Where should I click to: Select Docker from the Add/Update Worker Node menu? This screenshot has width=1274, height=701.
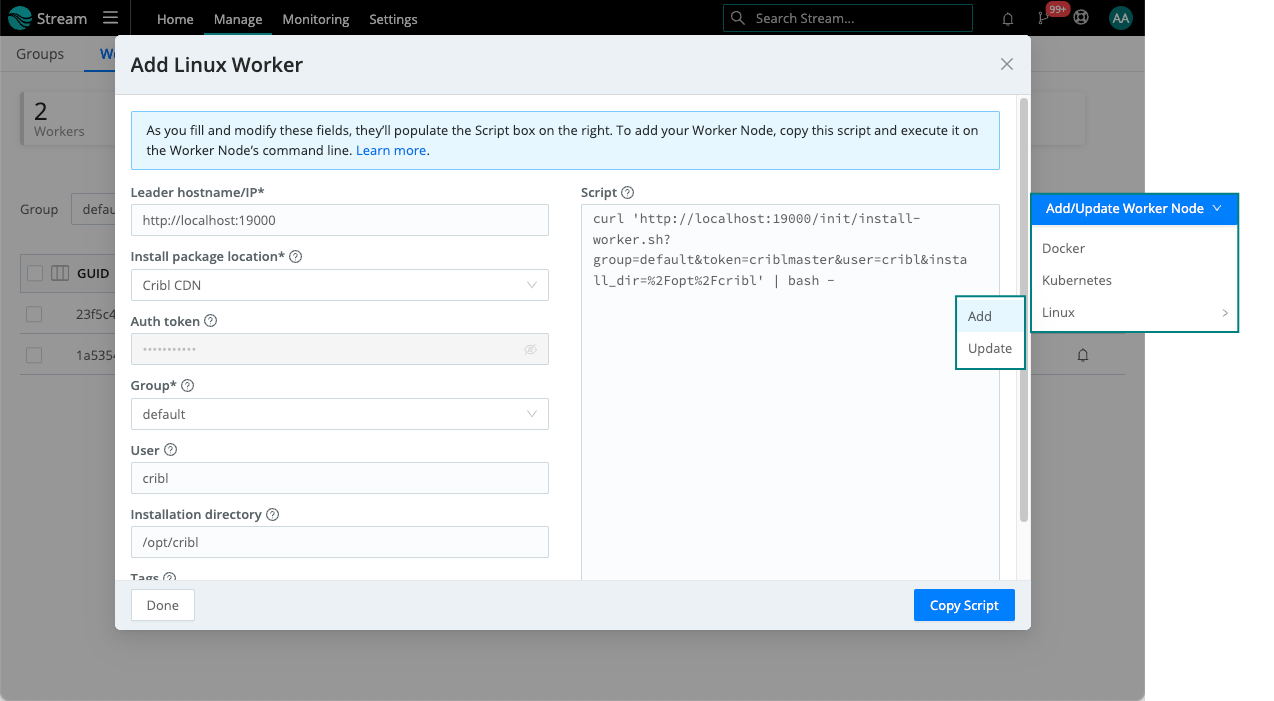click(x=1063, y=248)
